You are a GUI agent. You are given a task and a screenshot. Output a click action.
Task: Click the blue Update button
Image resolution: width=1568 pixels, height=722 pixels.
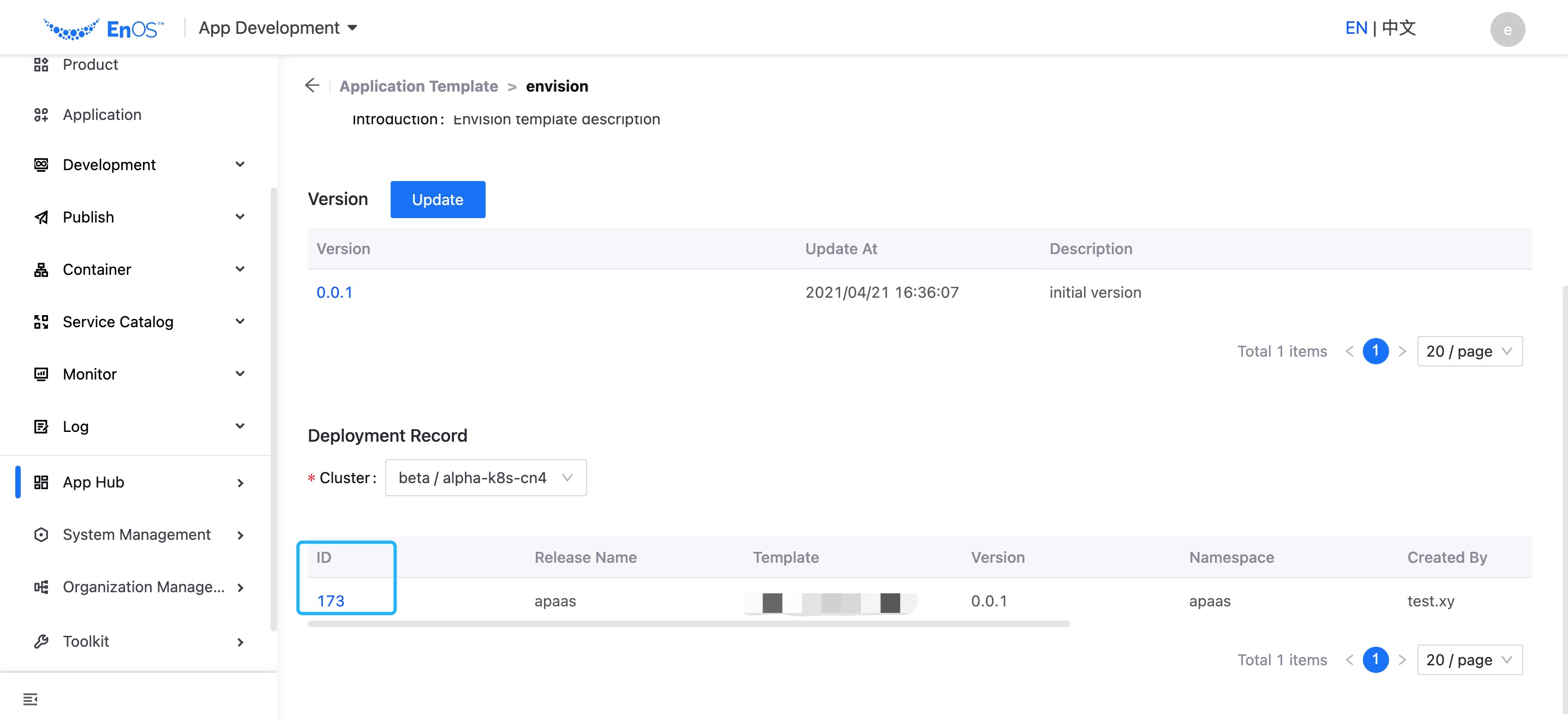[x=438, y=200]
